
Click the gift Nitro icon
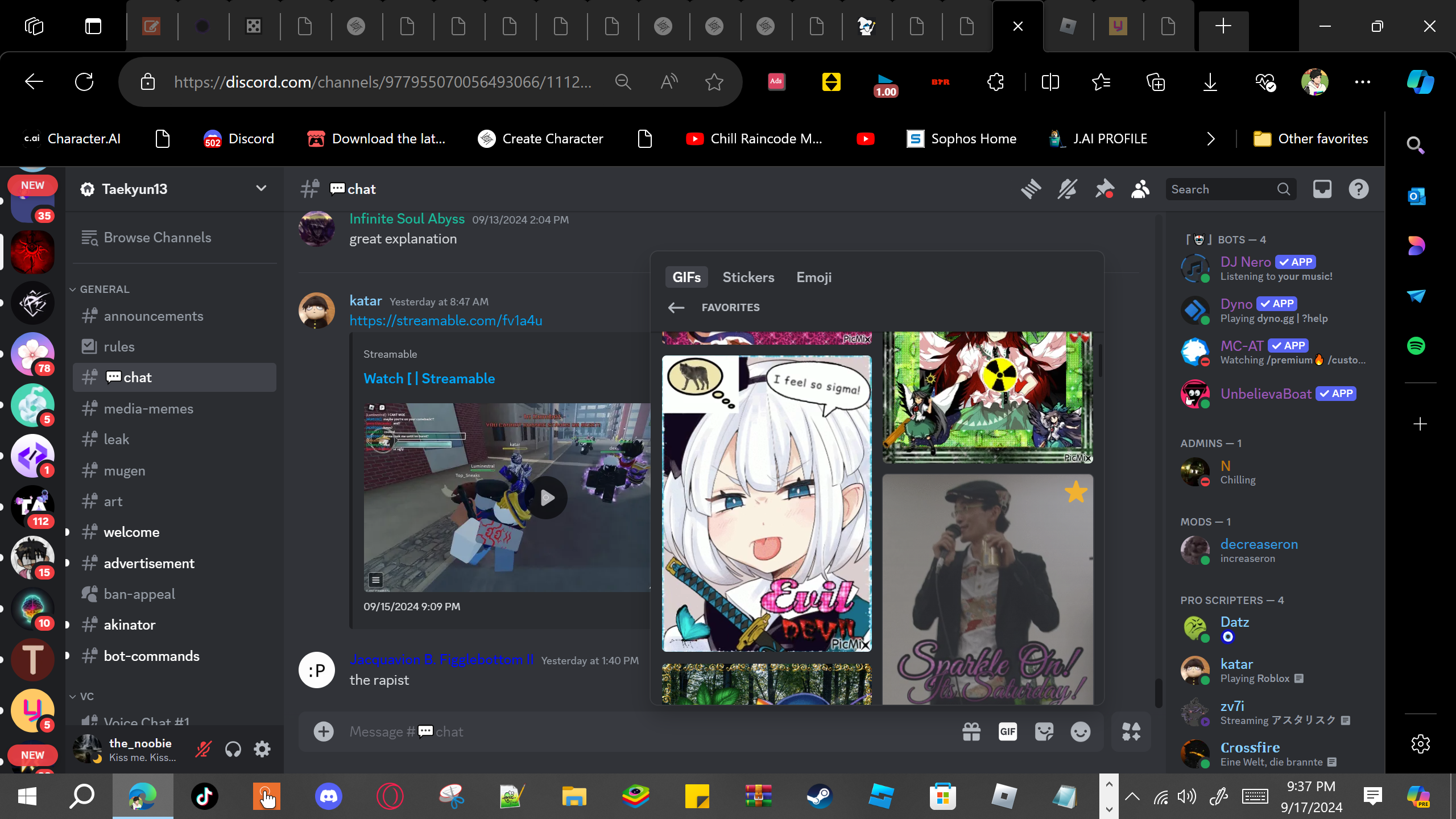pyautogui.click(x=971, y=732)
